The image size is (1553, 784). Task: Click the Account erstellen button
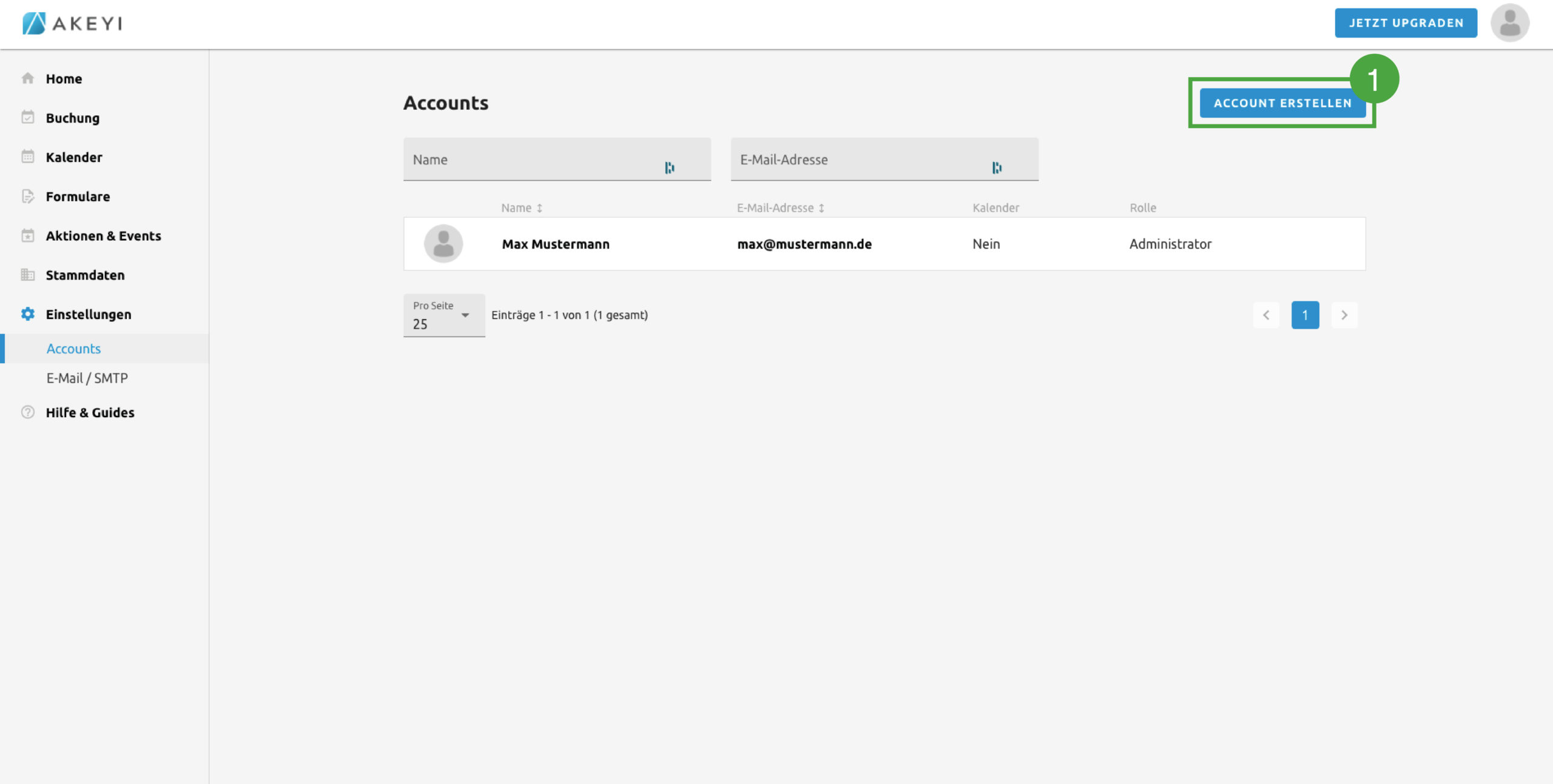(x=1282, y=103)
